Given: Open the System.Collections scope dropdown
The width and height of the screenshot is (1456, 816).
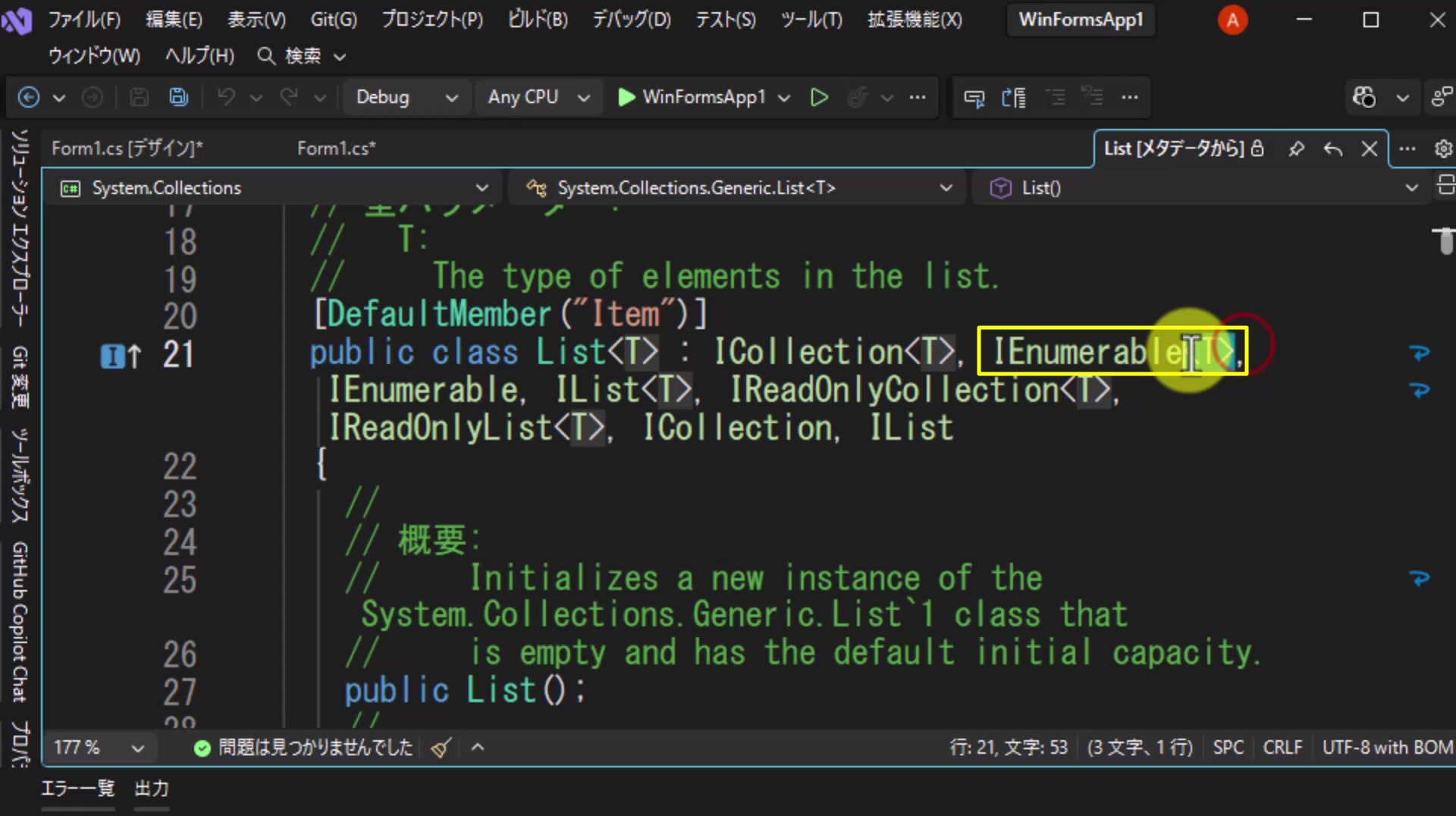Looking at the screenshot, I should coord(273,188).
